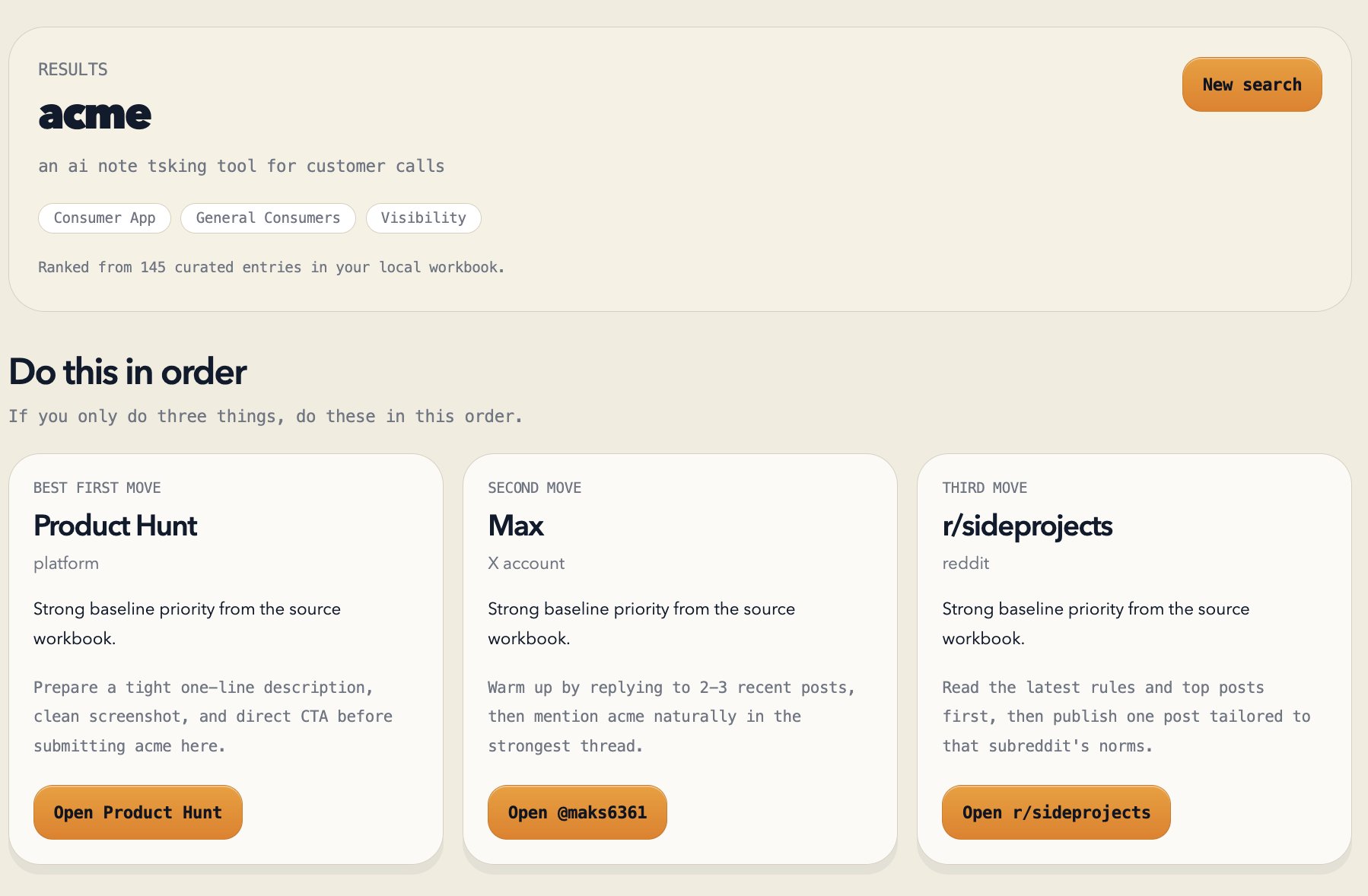Select the Visibility tag chip
Viewport: 1368px width, 896px height.
(x=423, y=218)
